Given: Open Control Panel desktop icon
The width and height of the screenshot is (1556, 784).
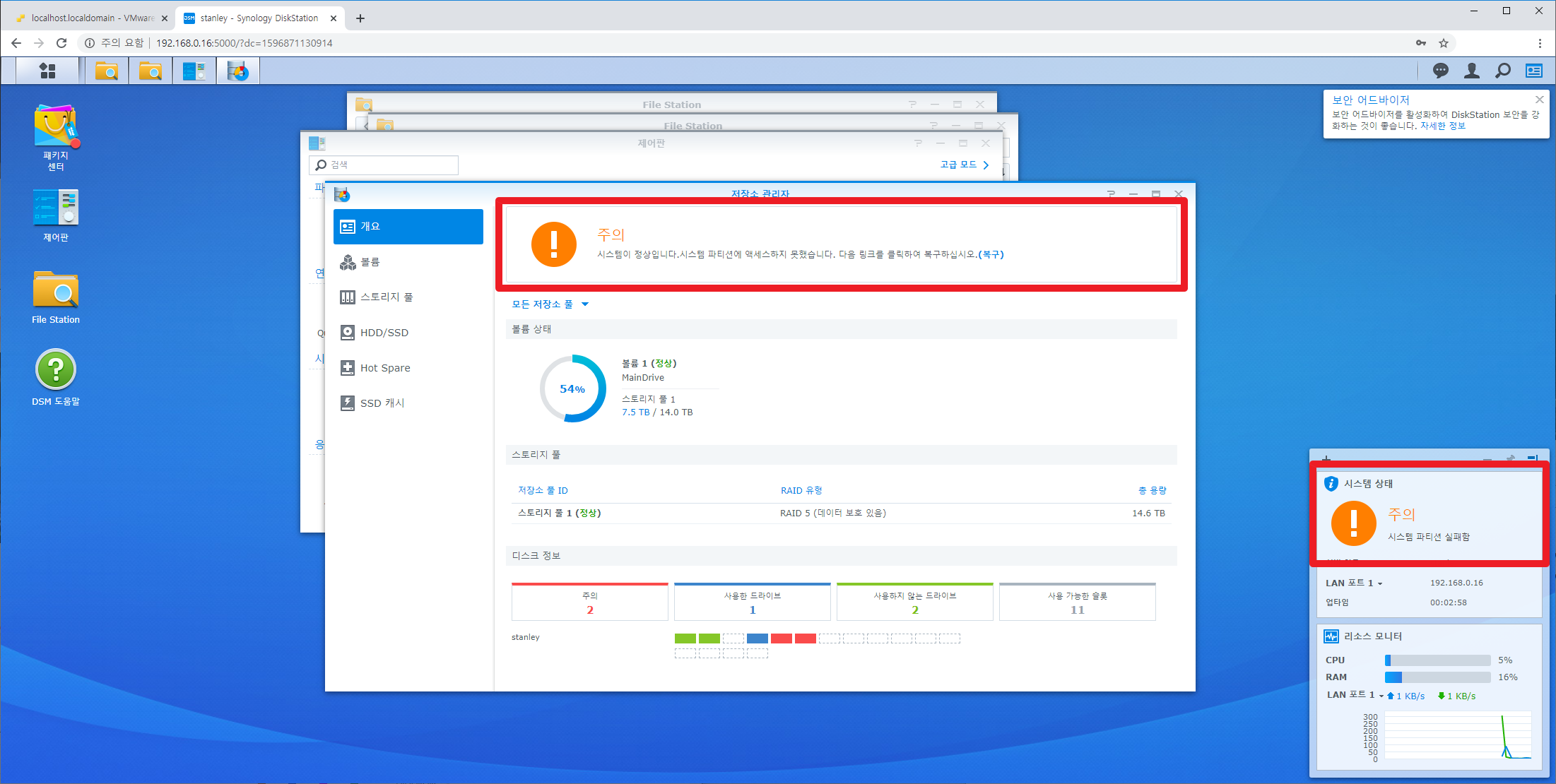Looking at the screenshot, I should pyautogui.click(x=56, y=208).
